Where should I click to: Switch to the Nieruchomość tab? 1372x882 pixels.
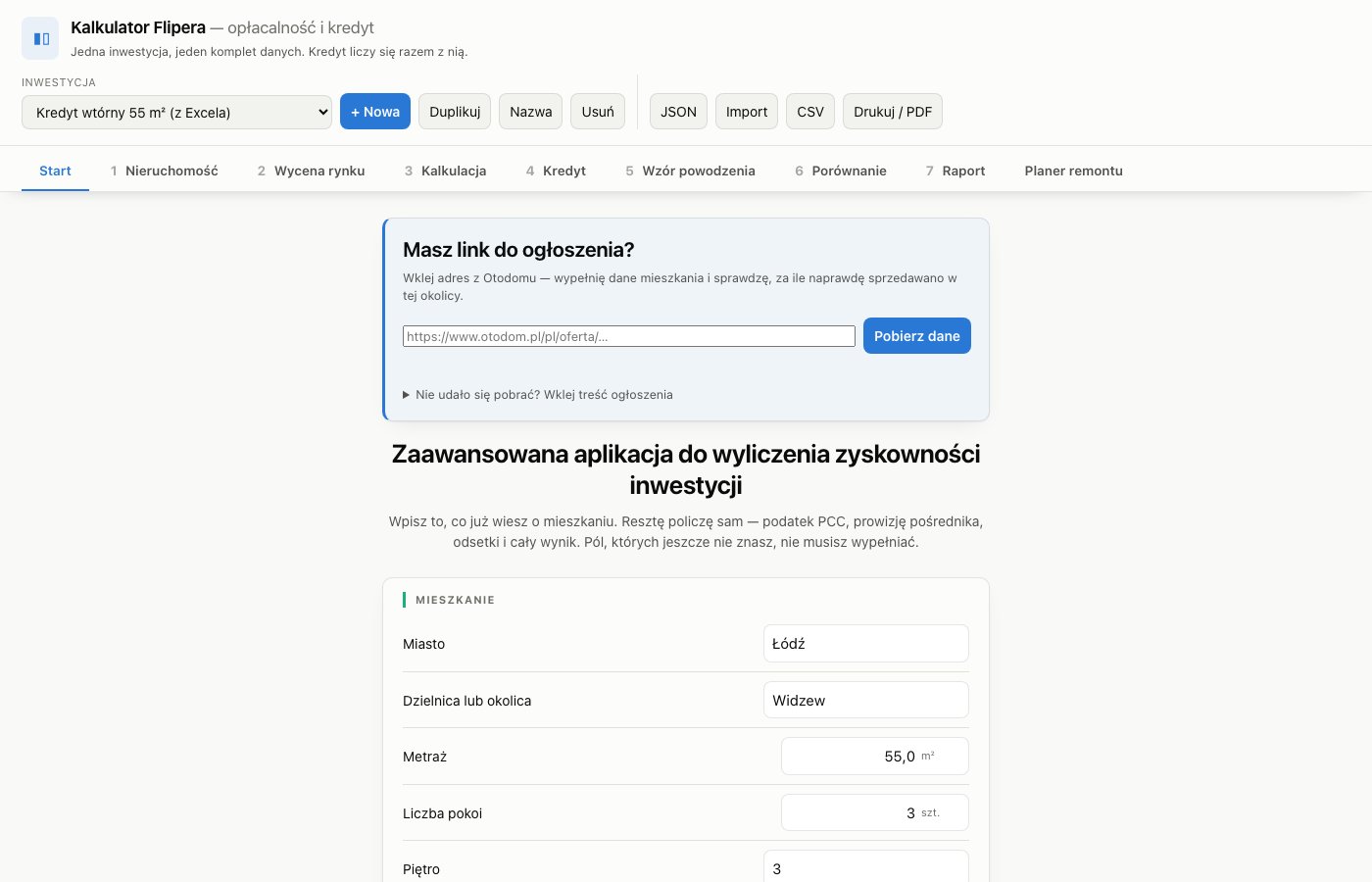click(164, 171)
